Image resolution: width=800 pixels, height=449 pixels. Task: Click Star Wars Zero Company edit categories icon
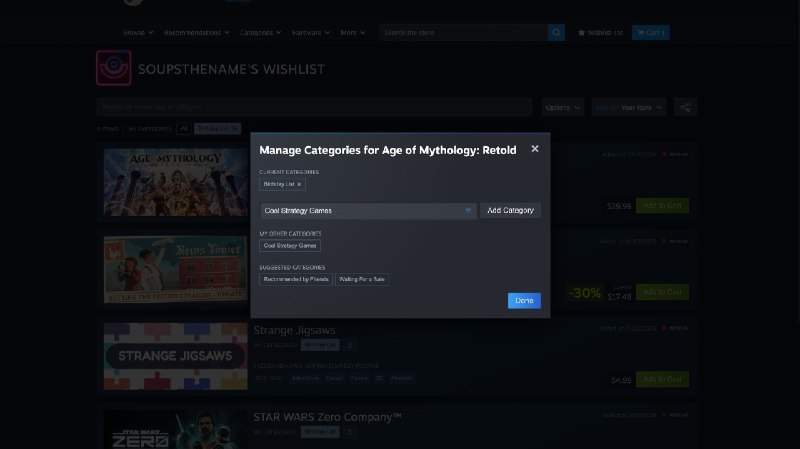(349, 432)
